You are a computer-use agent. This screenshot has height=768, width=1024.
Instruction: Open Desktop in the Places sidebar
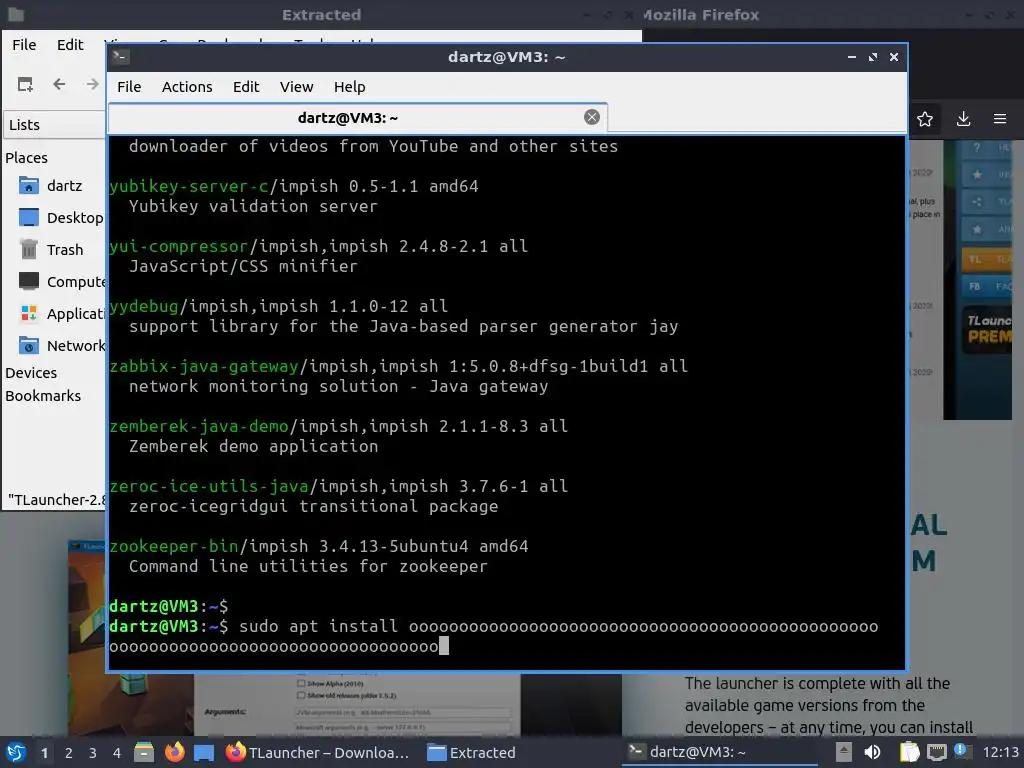click(x=60, y=218)
